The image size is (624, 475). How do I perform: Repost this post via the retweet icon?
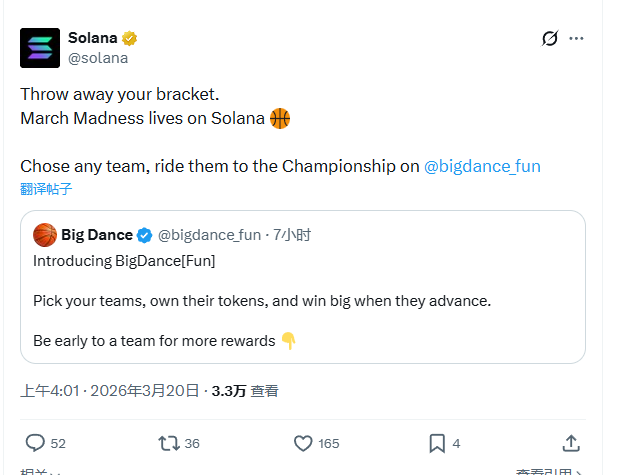[x=168, y=443]
